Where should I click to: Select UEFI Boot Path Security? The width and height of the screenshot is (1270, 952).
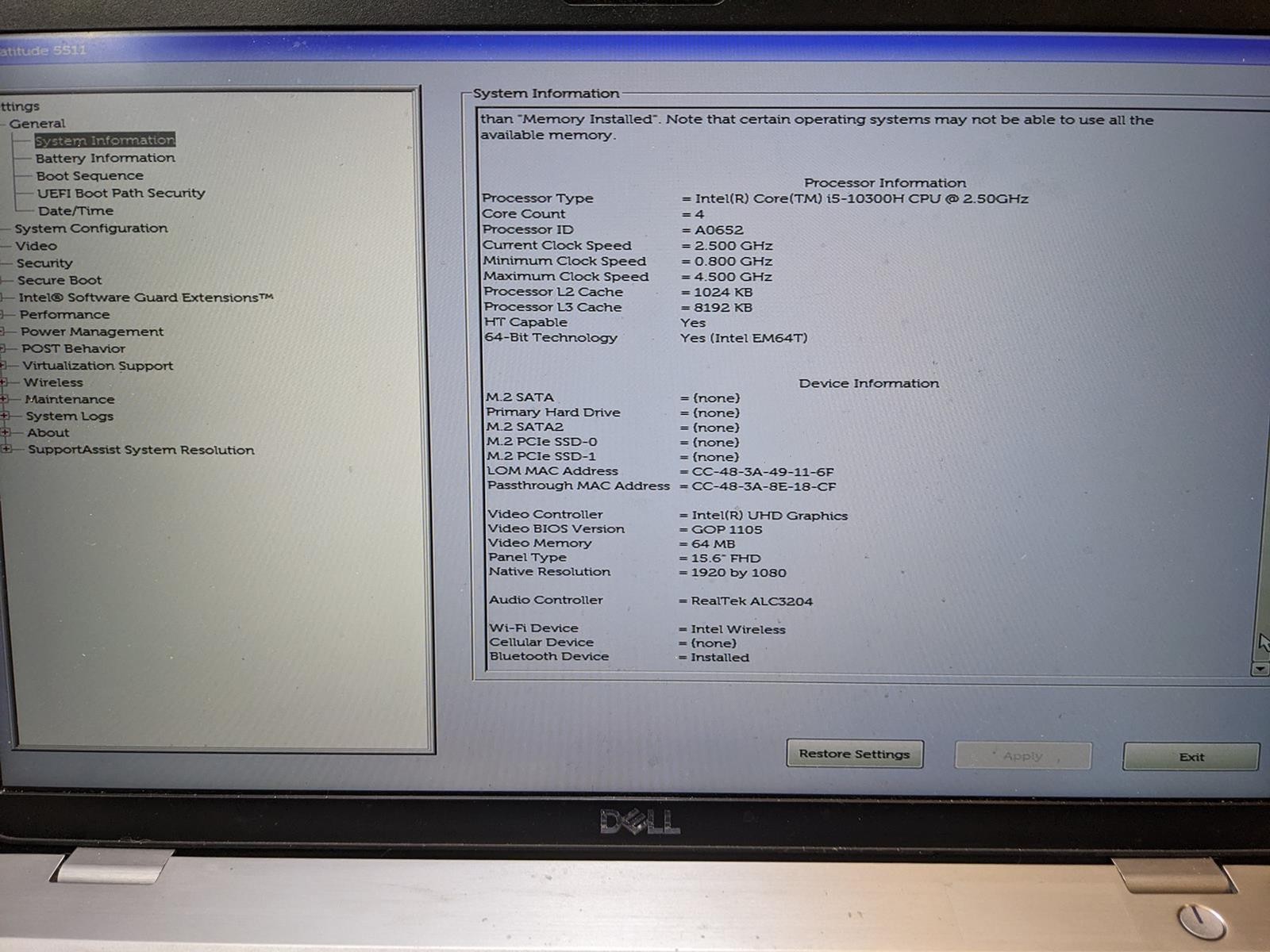click(121, 193)
